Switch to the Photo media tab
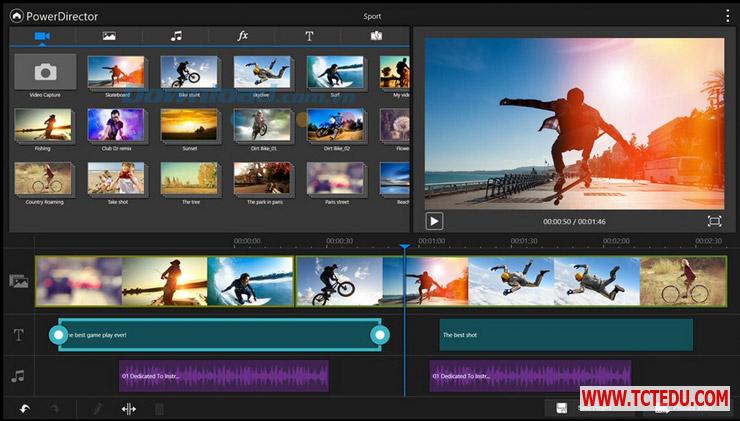The image size is (740, 421). 109,36
